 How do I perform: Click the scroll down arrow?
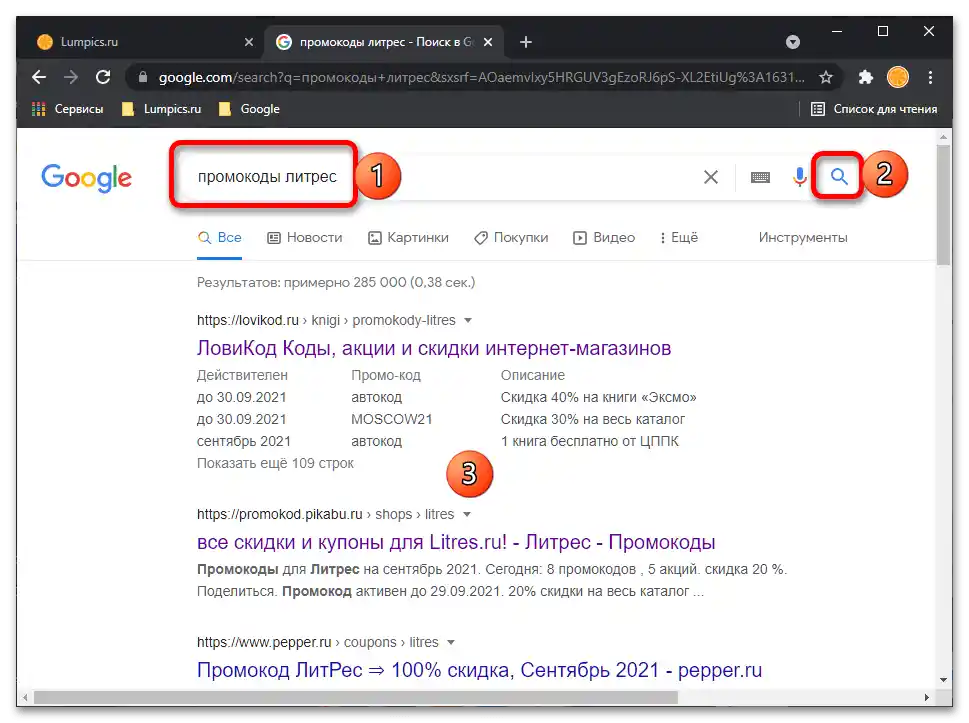[x=943, y=680]
